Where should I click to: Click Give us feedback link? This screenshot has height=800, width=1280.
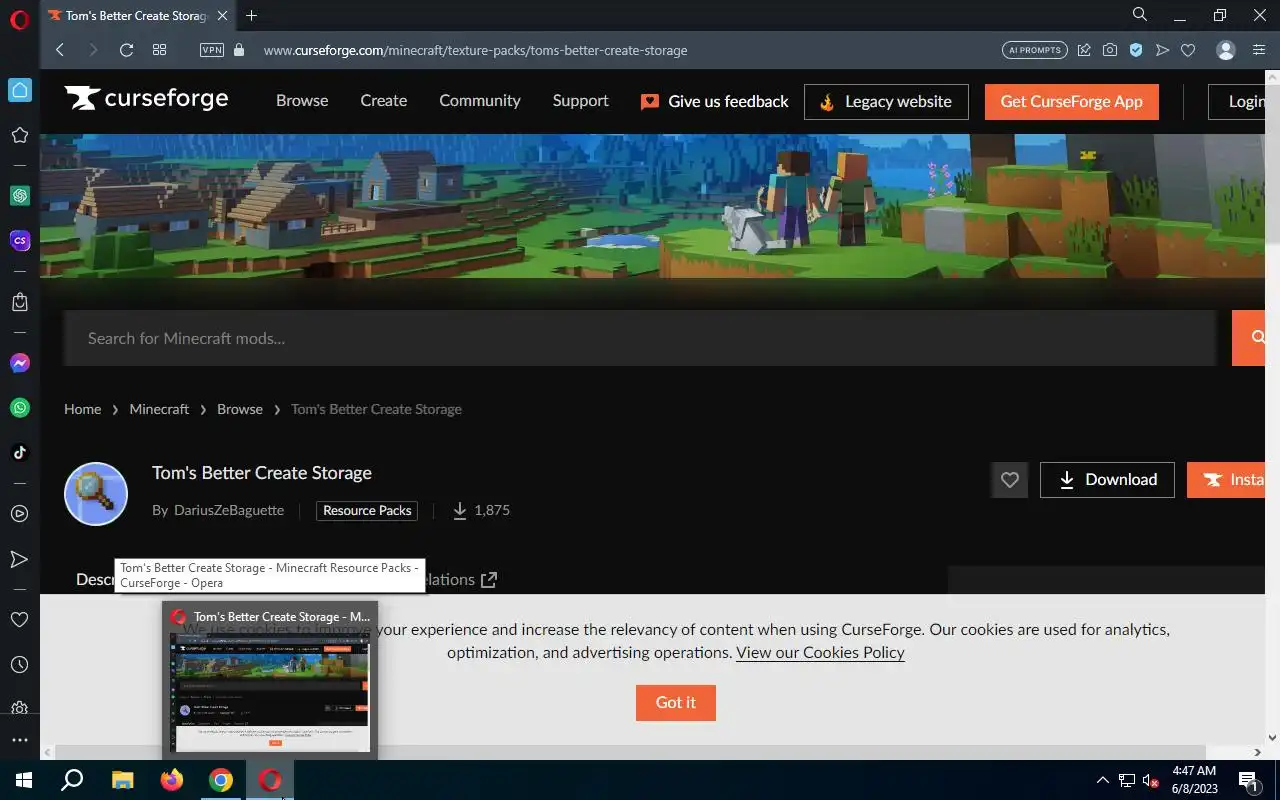pyautogui.click(x=715, y=101)
